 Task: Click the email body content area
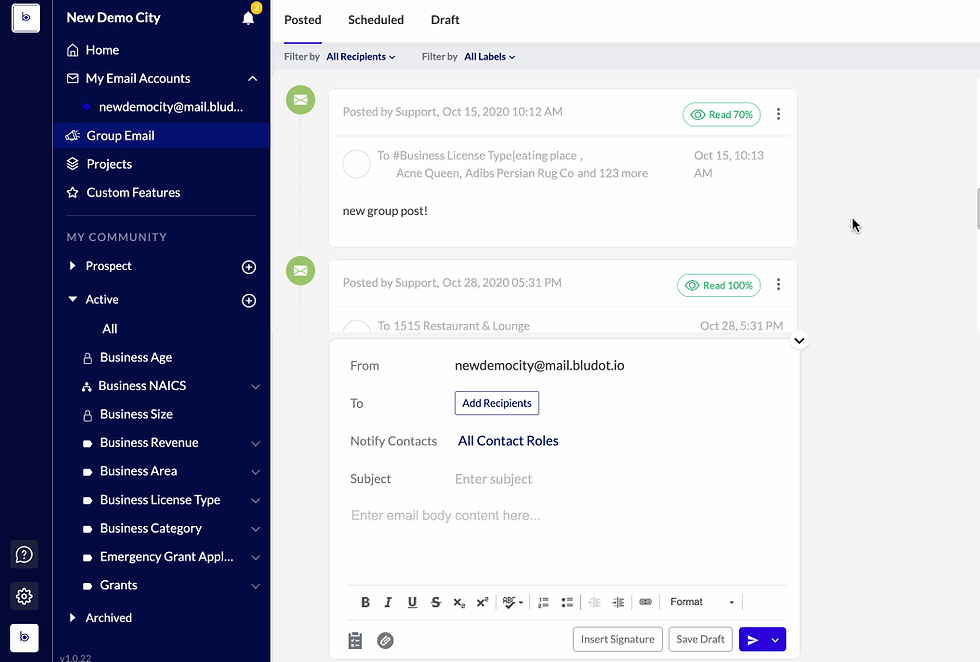click(566, 541)
